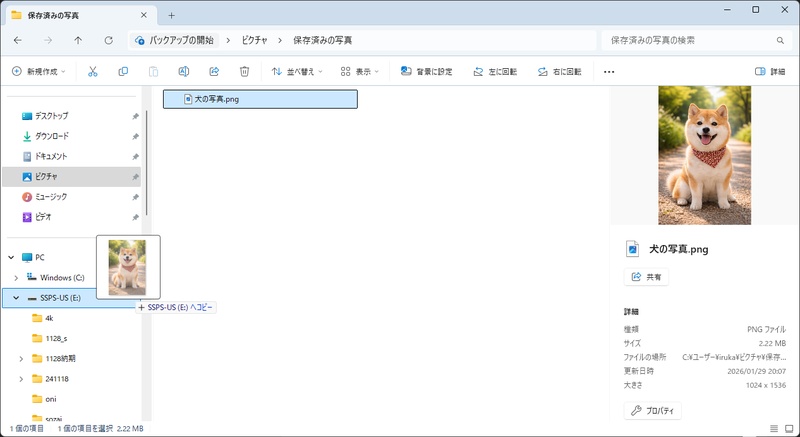This screenshot has width=800, height=437.
Task: Open ドキュメント in sidebar
Action: pyautogui.click(x=51, y=157)
